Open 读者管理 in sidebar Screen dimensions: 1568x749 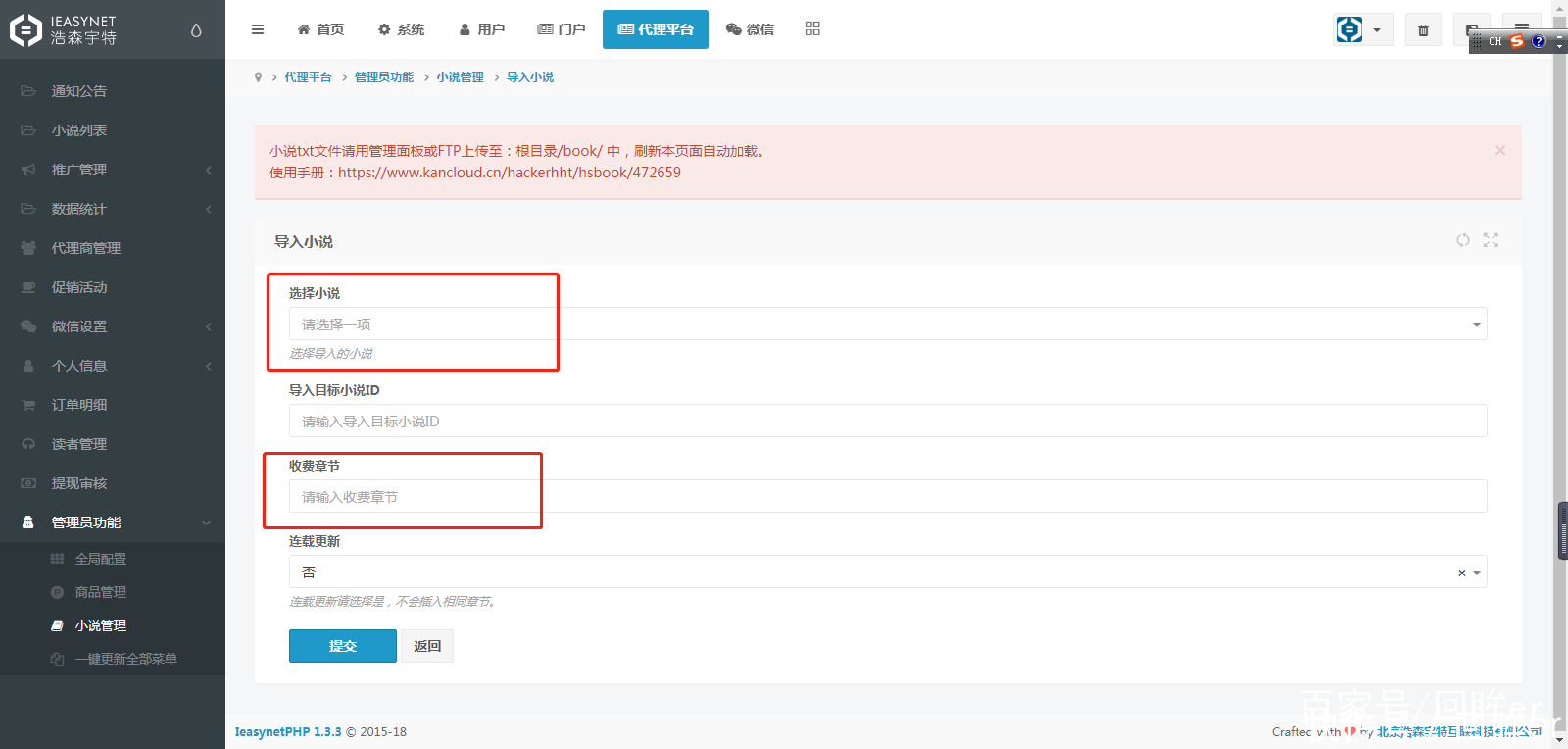point(113,444)
